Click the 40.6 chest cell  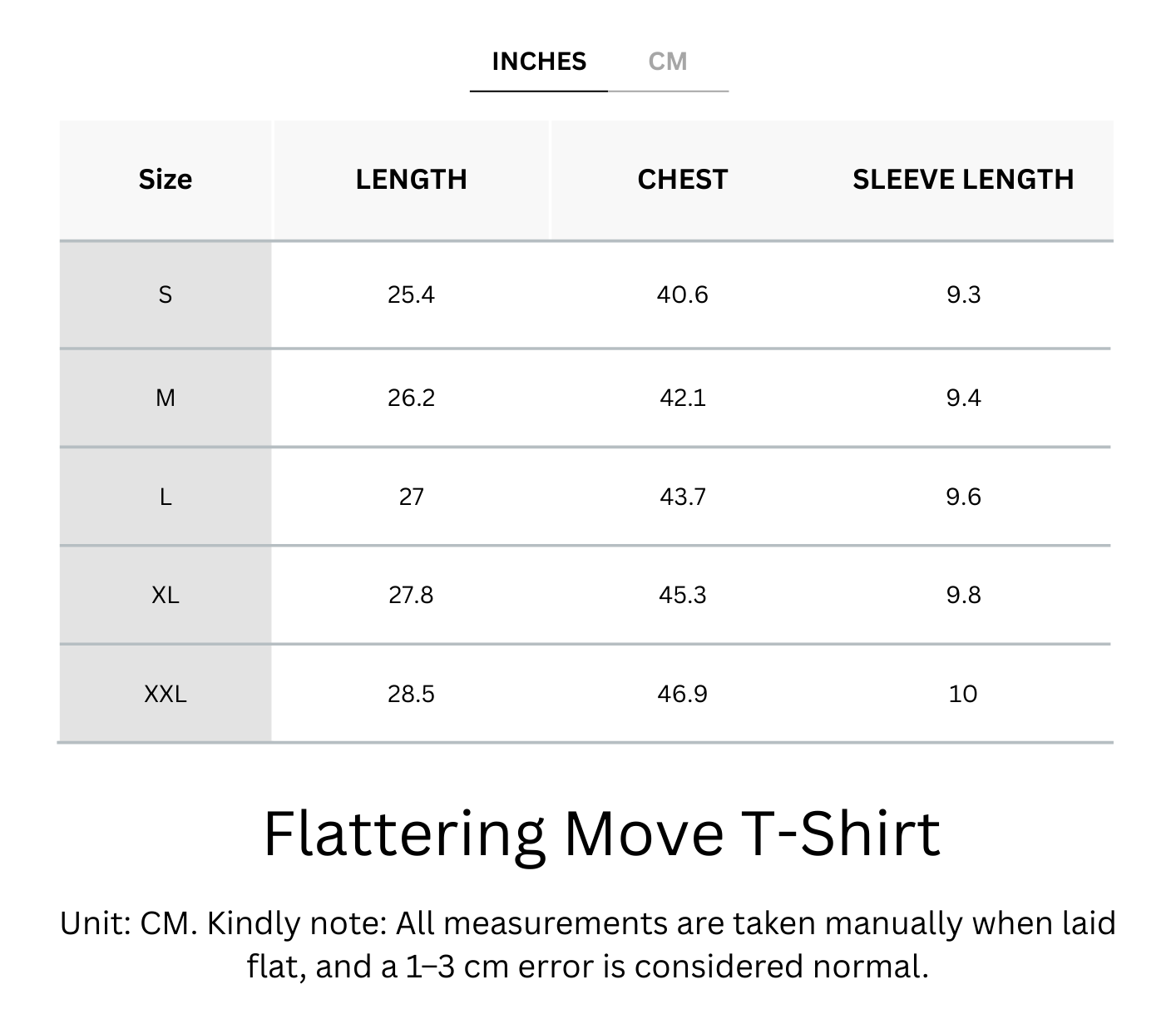(x=682, y=294)
